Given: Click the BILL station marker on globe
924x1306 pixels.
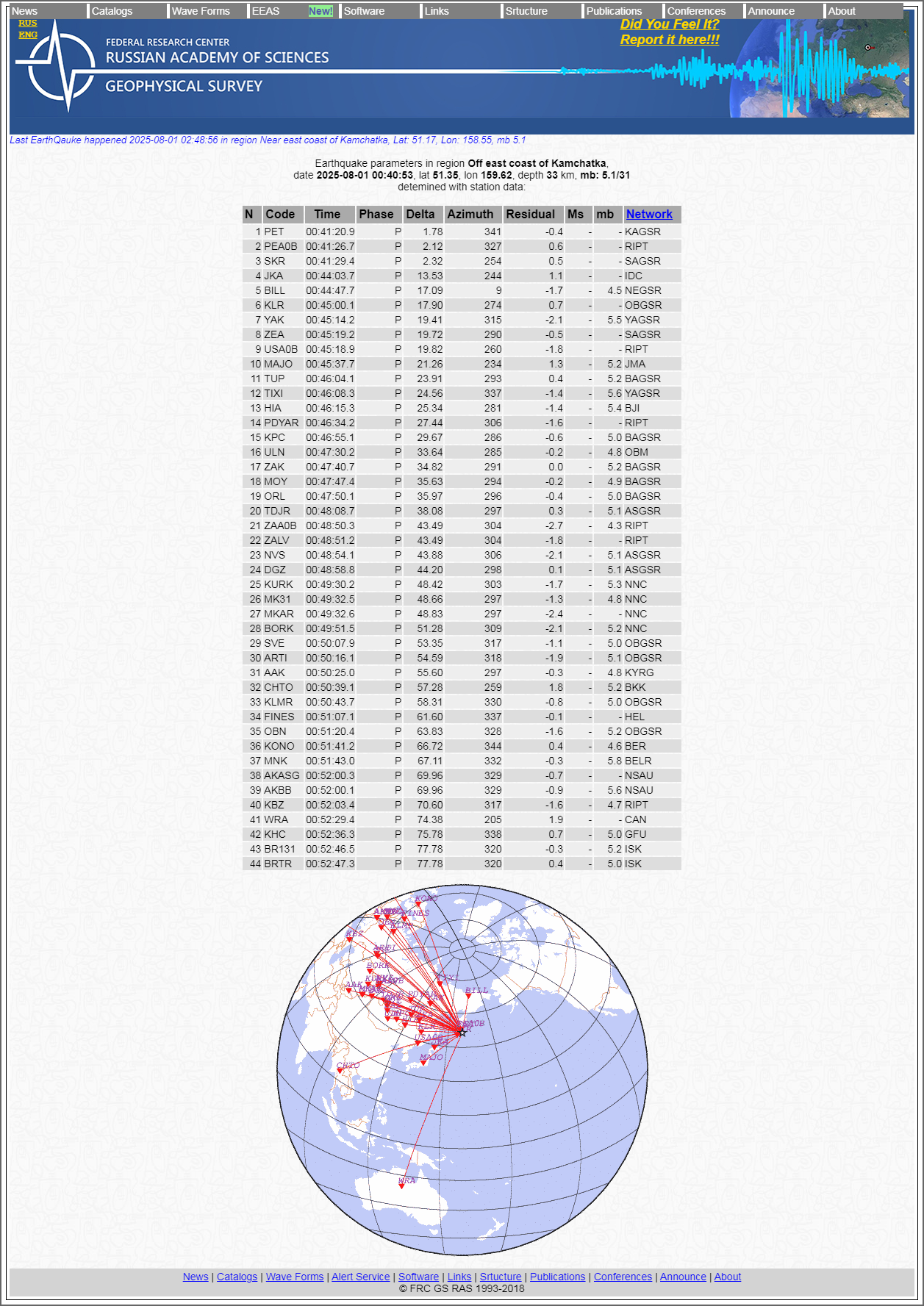Looking at the screenshot, I should [468, 996].
